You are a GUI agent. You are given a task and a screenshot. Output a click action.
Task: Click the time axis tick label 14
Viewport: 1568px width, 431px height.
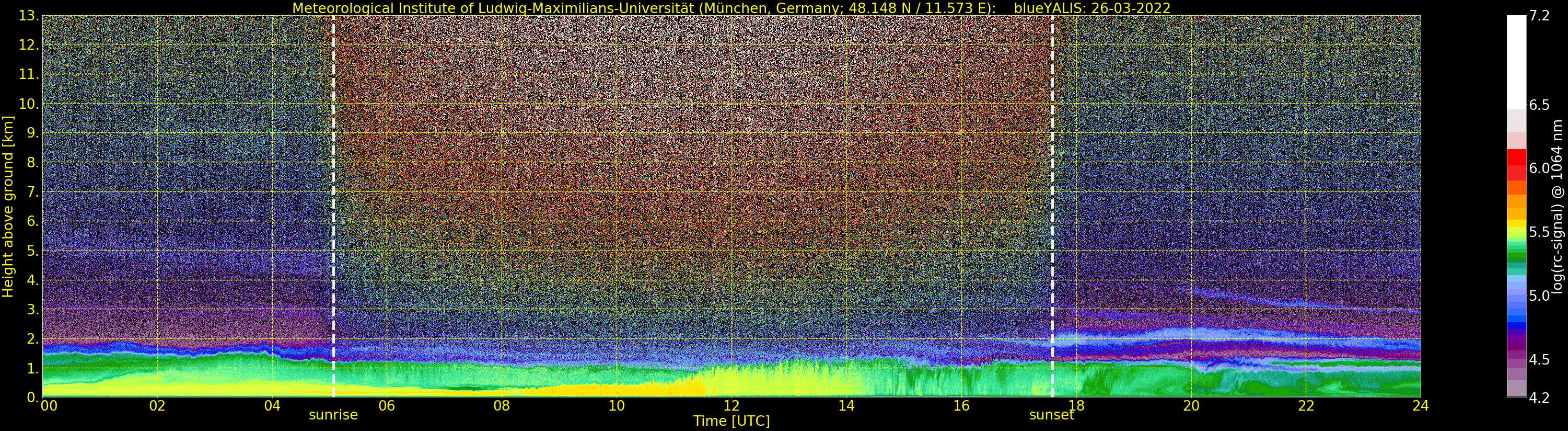(846, 406)
